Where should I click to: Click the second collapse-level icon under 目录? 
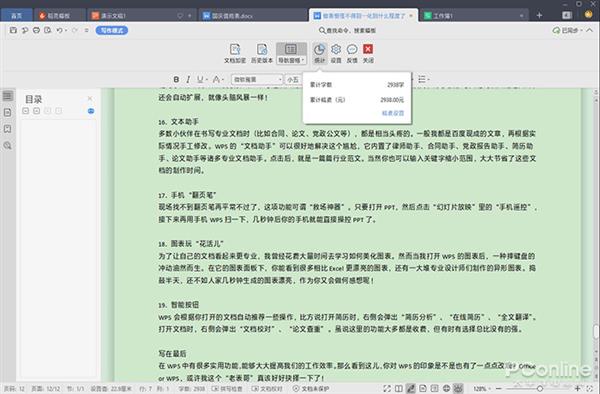[x=36, y=111]
